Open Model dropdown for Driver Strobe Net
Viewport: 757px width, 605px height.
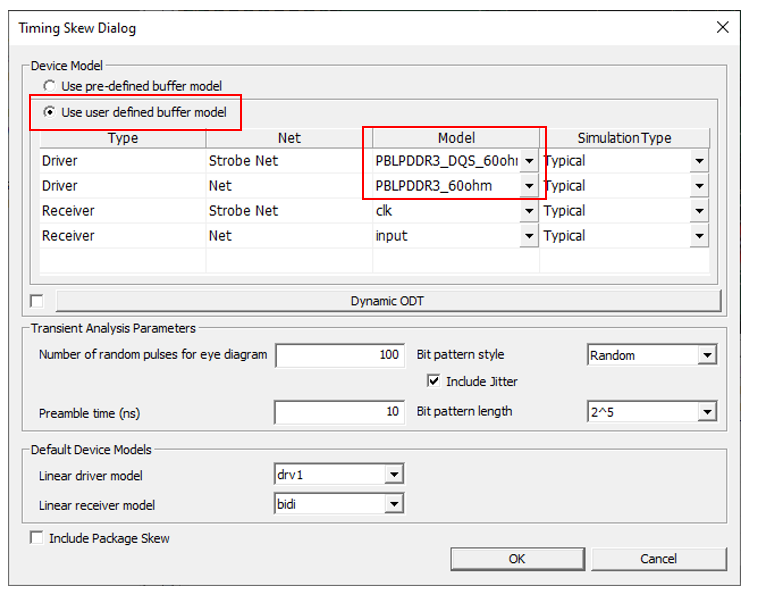(529, 161)
